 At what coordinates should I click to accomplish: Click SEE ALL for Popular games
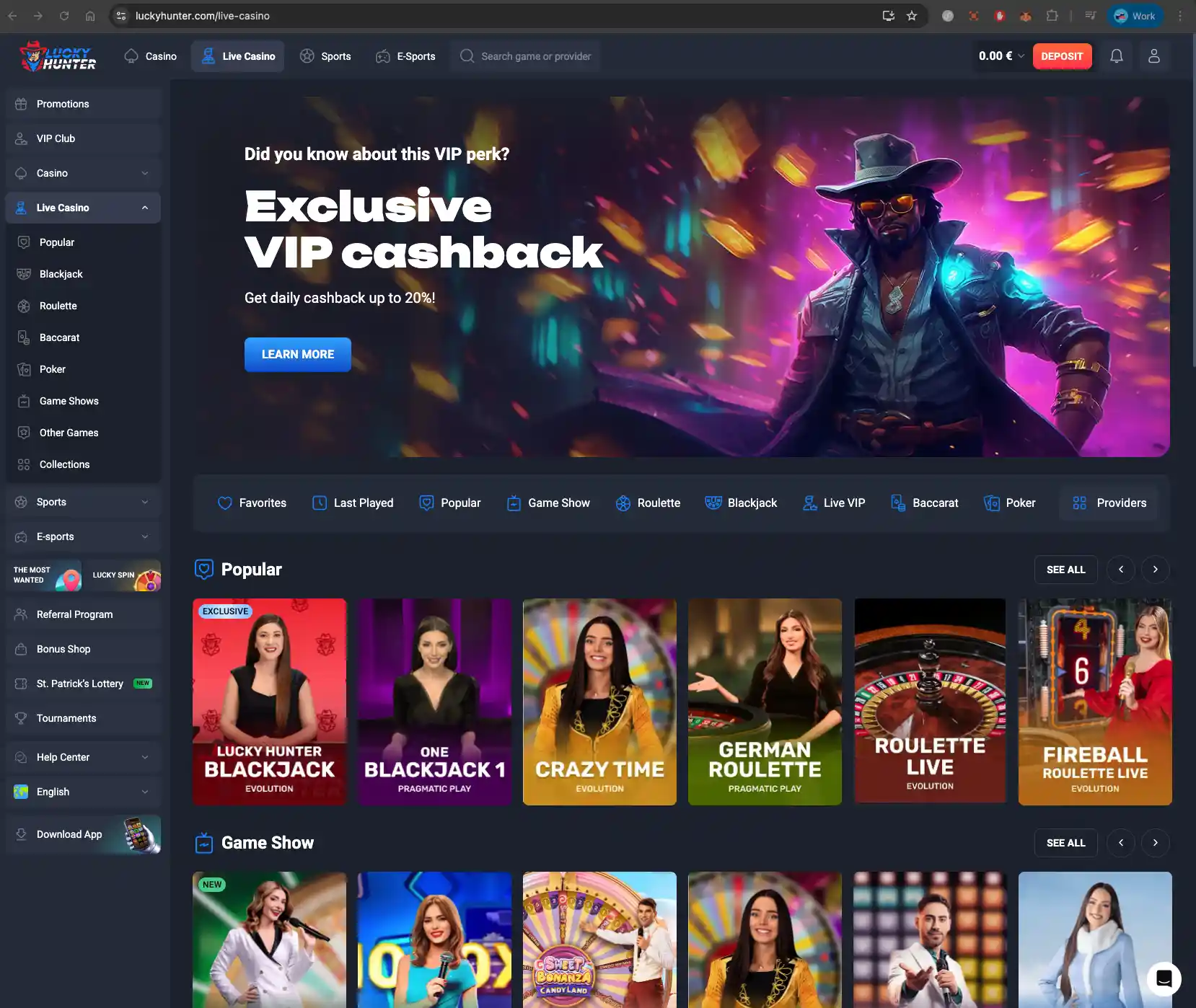pos(1065,570)
